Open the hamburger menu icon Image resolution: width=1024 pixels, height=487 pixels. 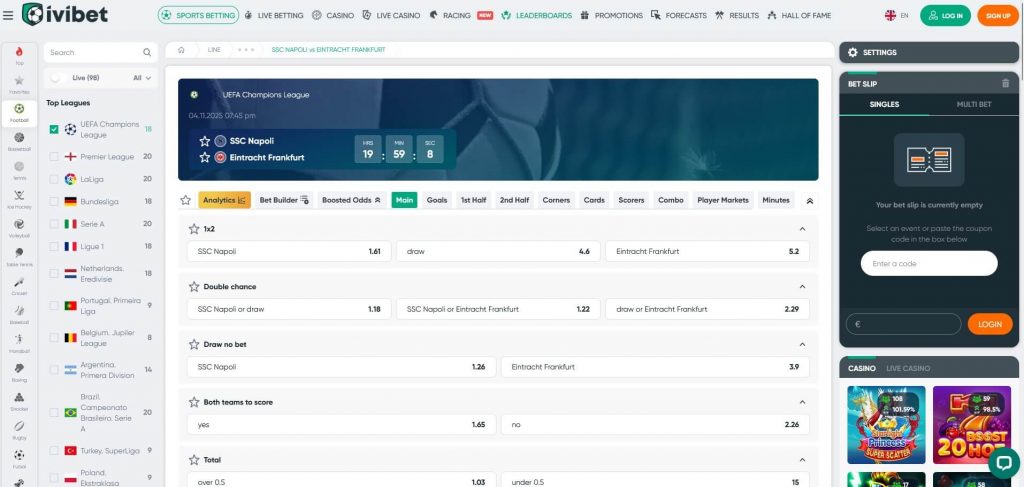tap(9, 15)
